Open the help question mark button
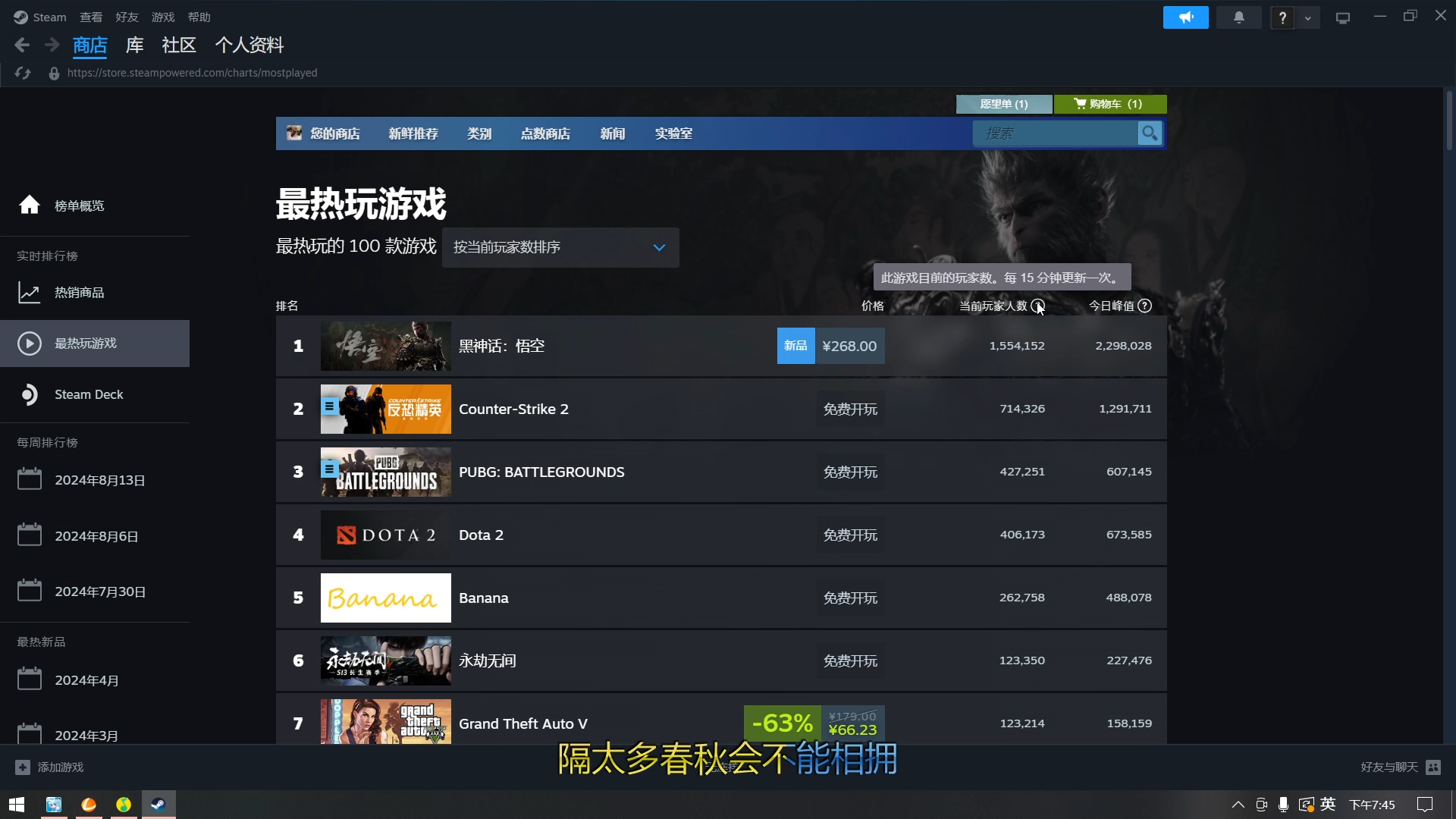This screenshot has width=1456, height=819. 1282,17
